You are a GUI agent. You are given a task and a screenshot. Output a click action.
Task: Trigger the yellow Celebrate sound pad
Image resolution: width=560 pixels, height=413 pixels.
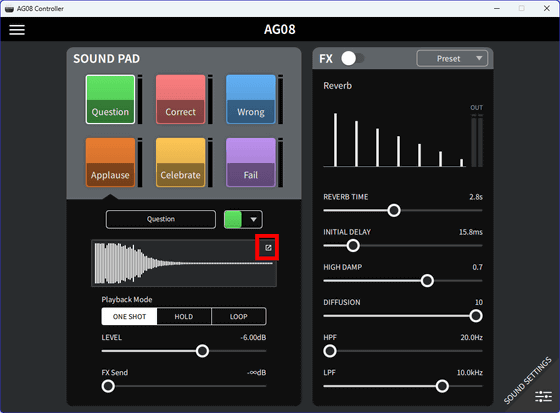click(x=180, y=163)
